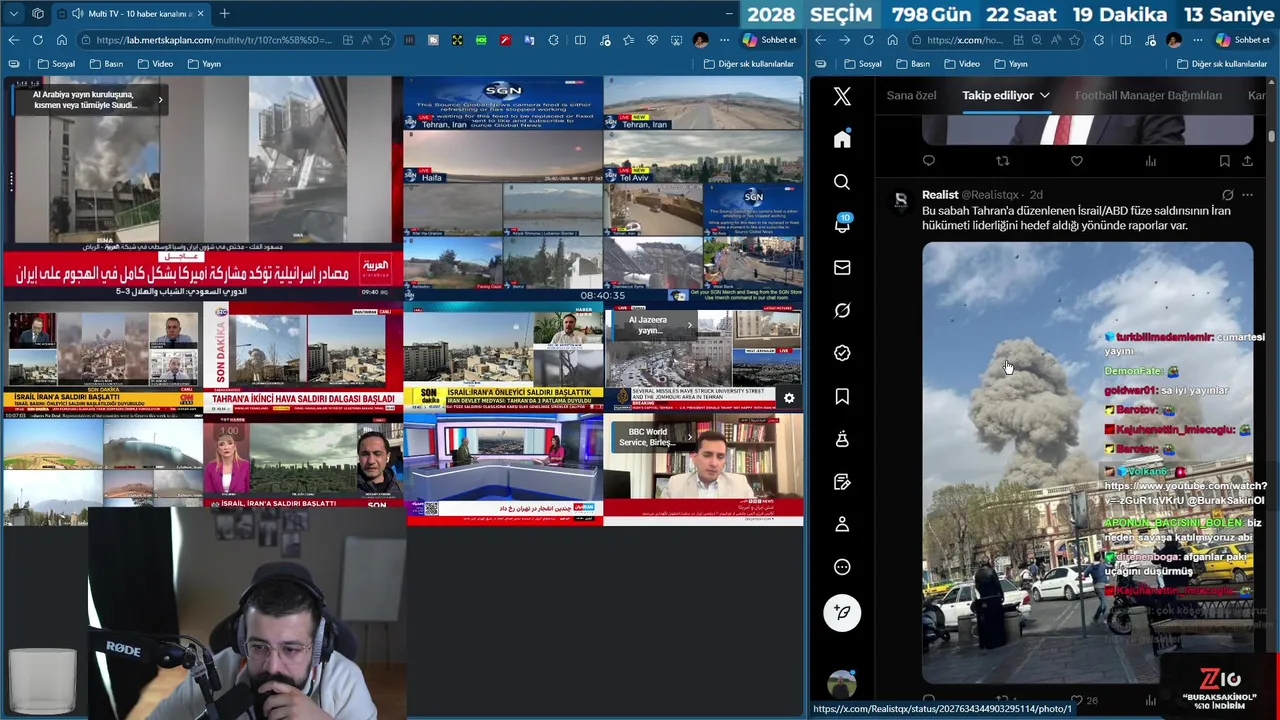Image resolution: width=1280 pixels, height=720 pixels.
Task: Refresh the X browser window
Action: tap(868, 40)
